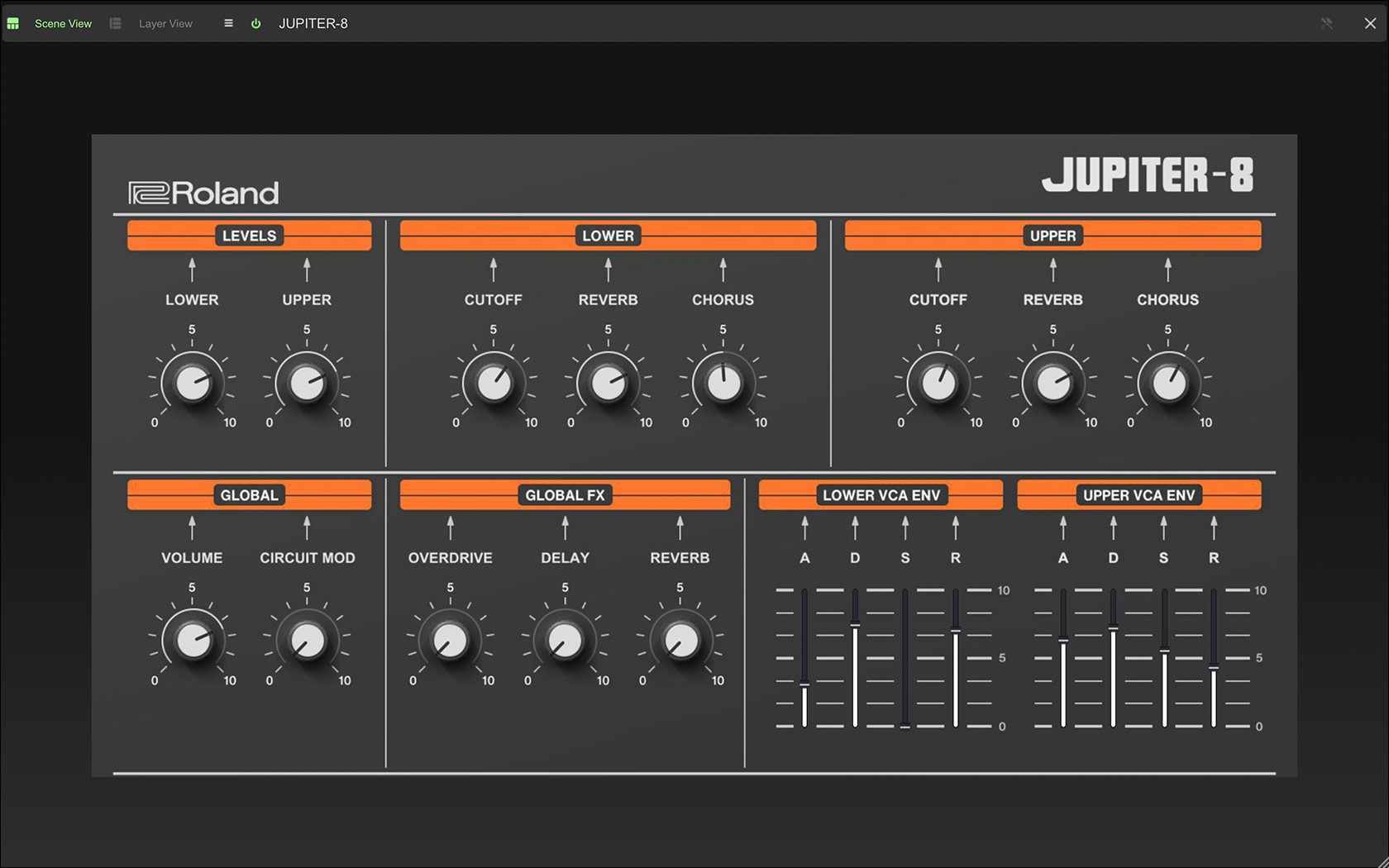Screen dimensions: 1389x868
Task: Click the GLOBAL FX section header
Action: pyautogui.click(x=565, y=495)
